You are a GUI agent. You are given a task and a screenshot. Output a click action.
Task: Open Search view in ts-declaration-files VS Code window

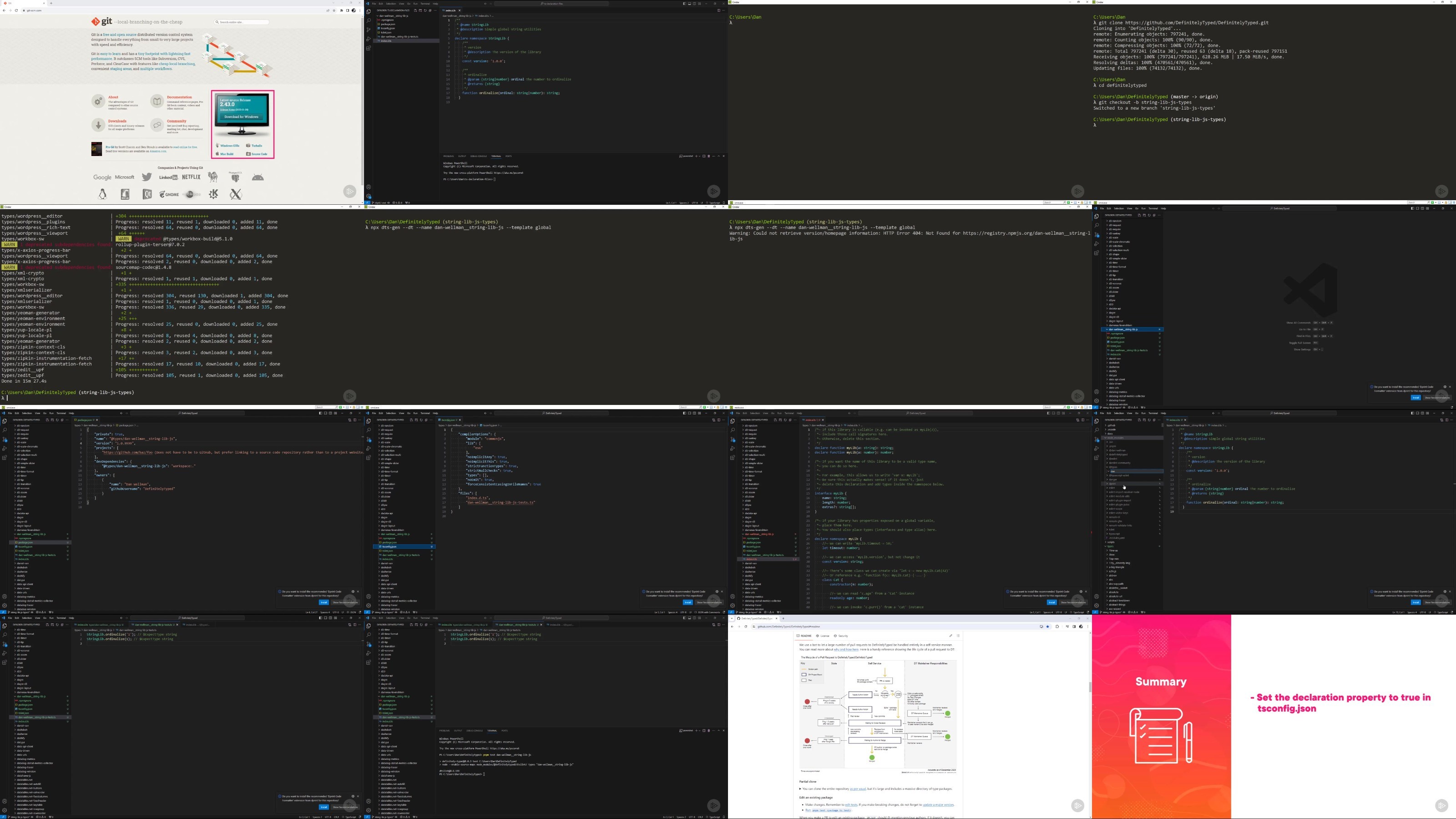coord(369,20)
